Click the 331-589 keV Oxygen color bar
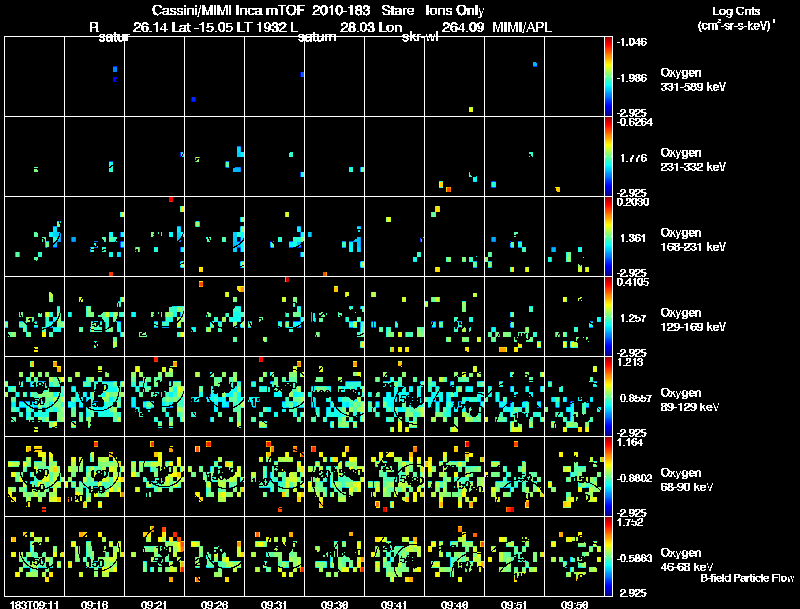The height and width of the screenshot is (609, 800). tap(609, 75)
